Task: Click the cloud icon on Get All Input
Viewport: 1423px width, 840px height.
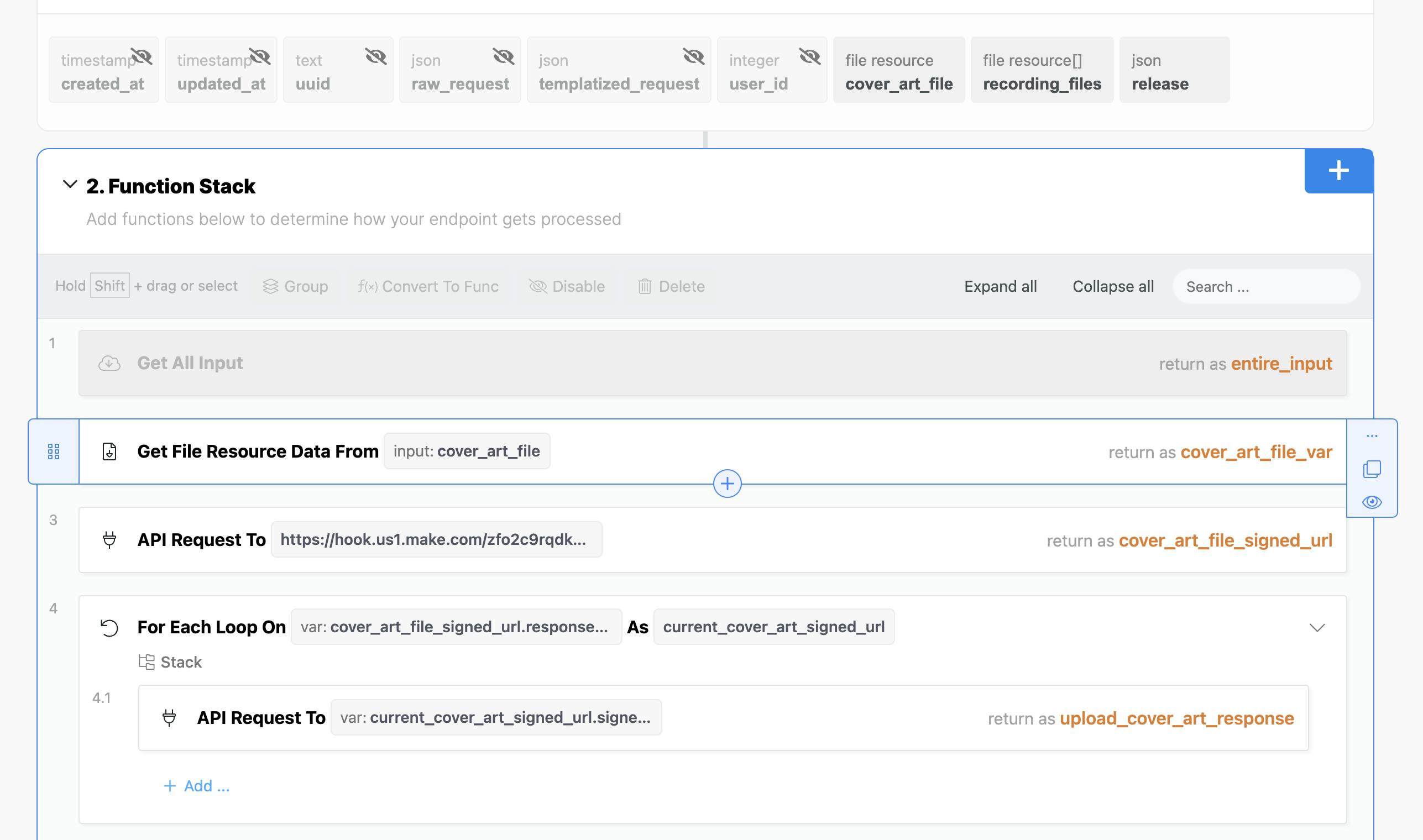Action: click(x=109, y=363)
